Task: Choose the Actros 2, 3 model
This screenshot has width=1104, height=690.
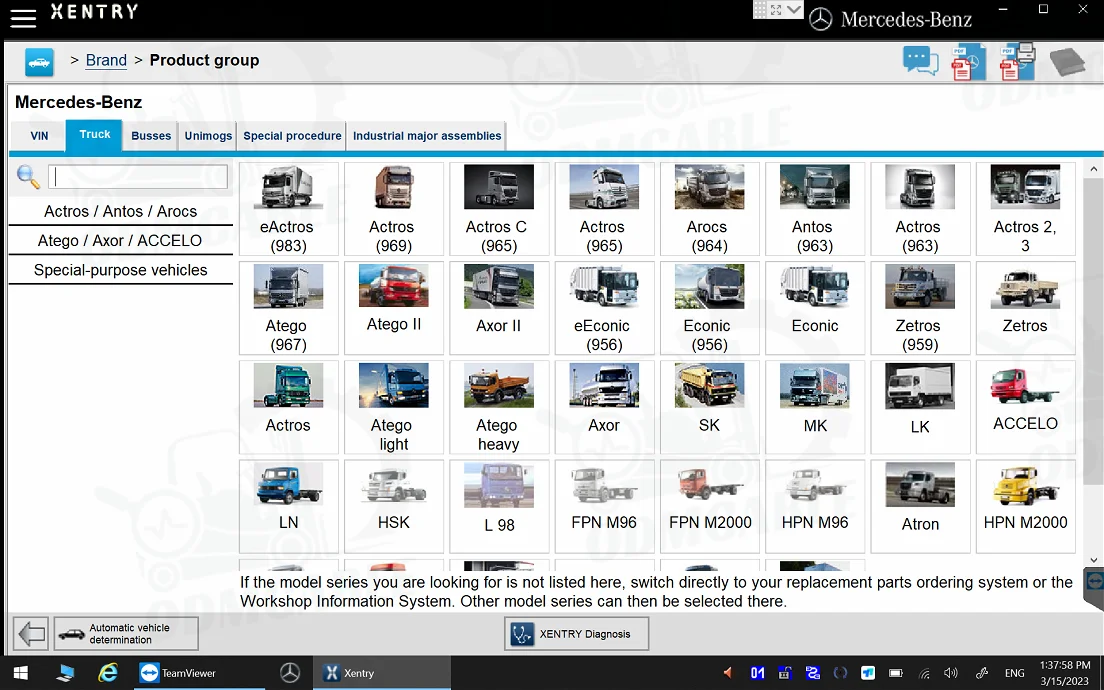Action: pos(1025,208)
